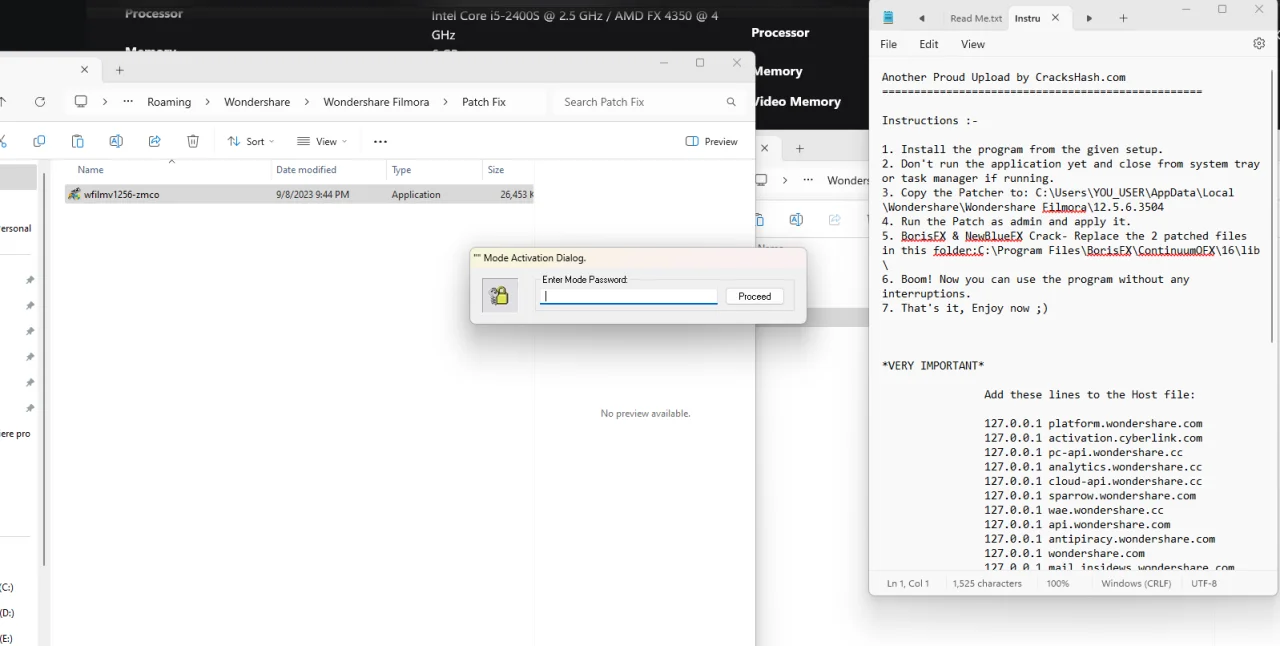Expand the chevron after Wondershare Filmora breadcrumb
The width and height of the screenshot is (1280, 646).
tap(446, 102)
